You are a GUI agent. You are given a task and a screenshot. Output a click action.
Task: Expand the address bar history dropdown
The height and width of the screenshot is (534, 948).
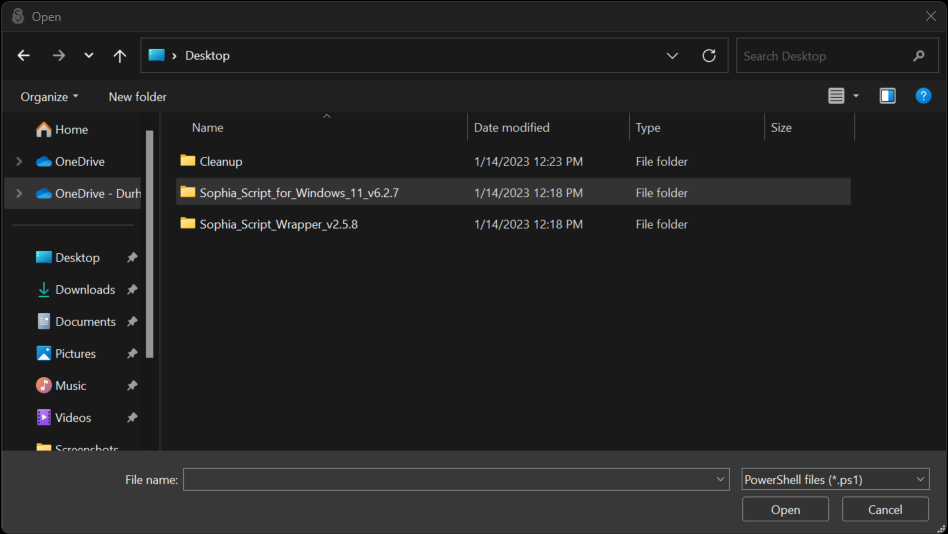pos(672,56)
